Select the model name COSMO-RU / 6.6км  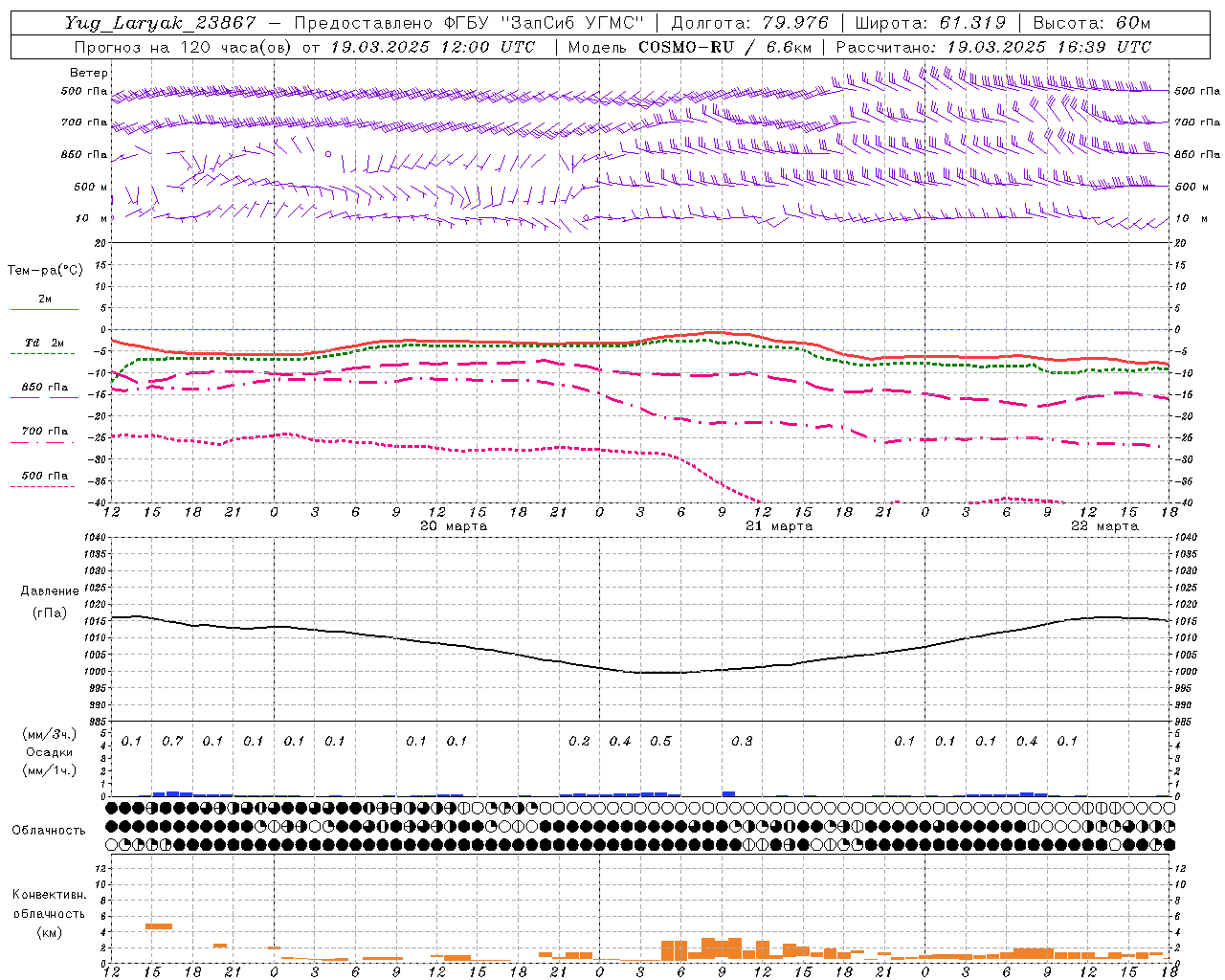tap(725, 47)
